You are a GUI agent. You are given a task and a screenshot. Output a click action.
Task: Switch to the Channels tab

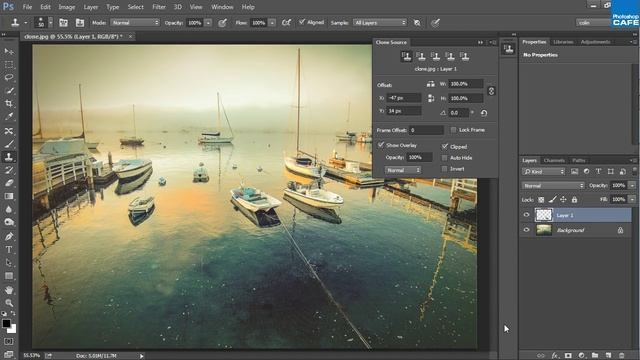pos(554,160)
